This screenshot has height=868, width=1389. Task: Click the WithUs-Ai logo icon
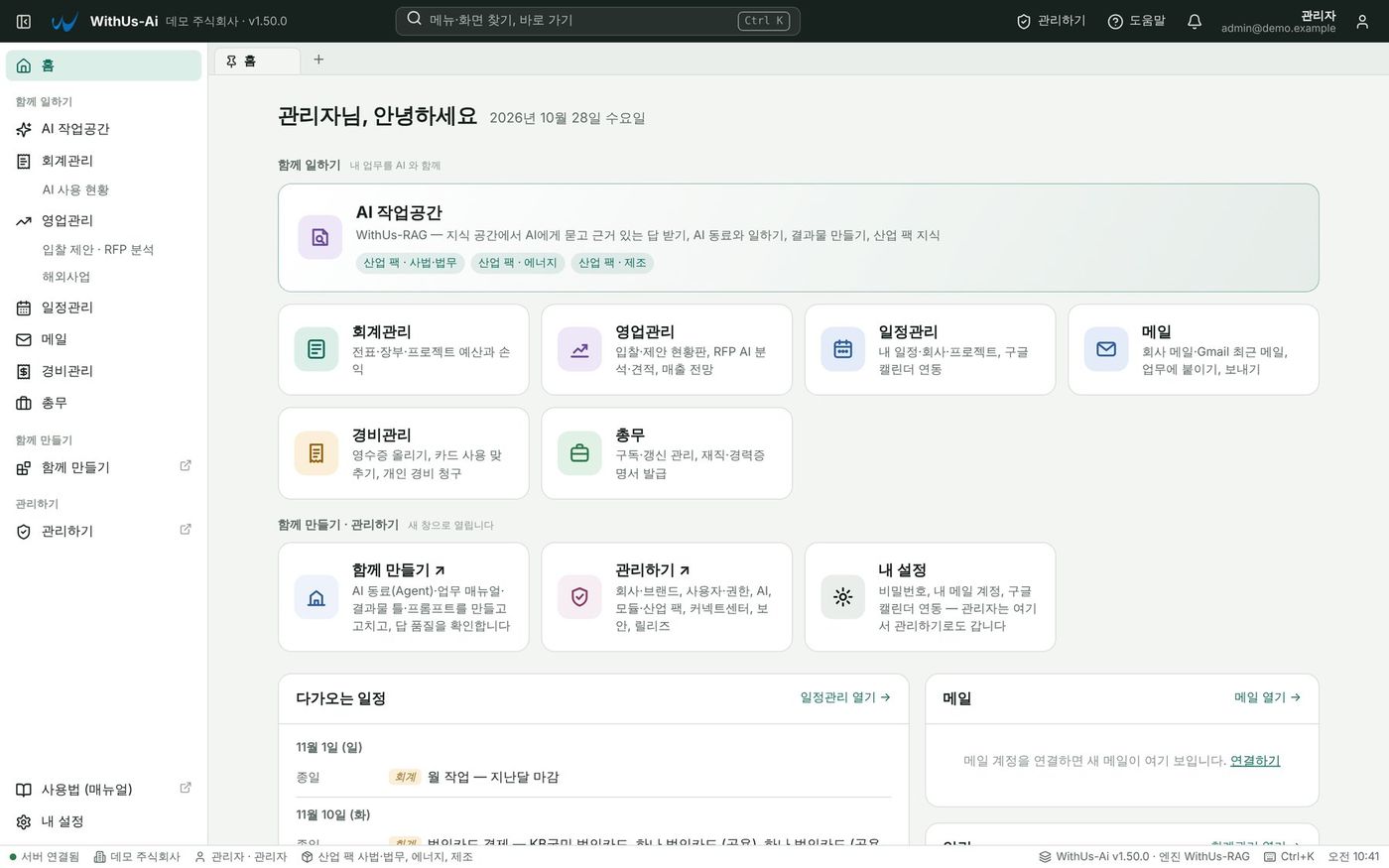coord(64,21)
